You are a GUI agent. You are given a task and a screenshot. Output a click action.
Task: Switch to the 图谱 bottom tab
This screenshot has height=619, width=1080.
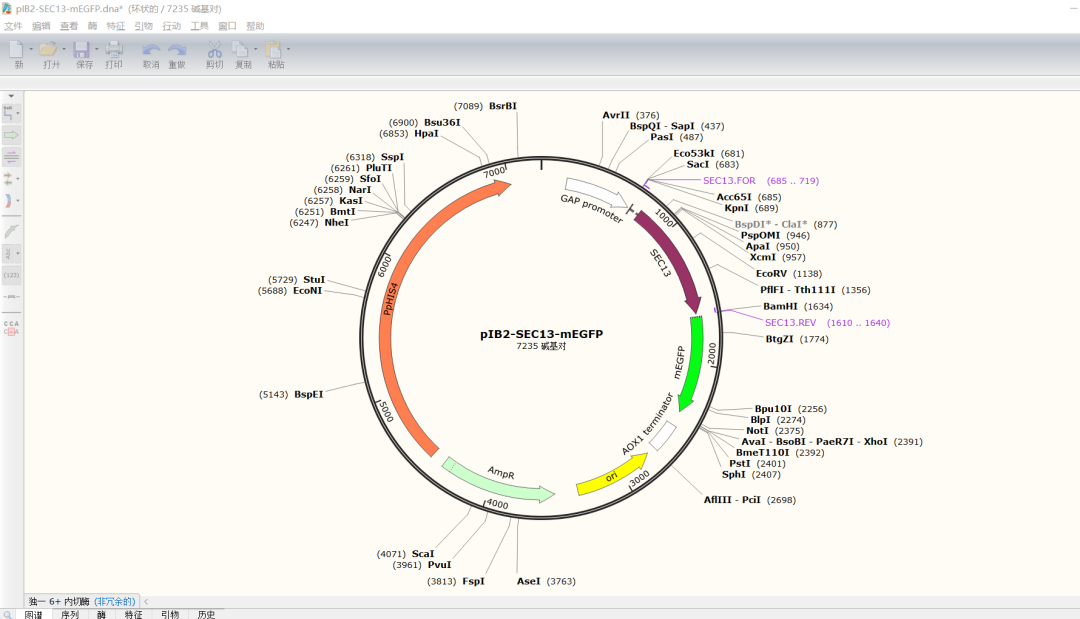(x=33, y=614)
